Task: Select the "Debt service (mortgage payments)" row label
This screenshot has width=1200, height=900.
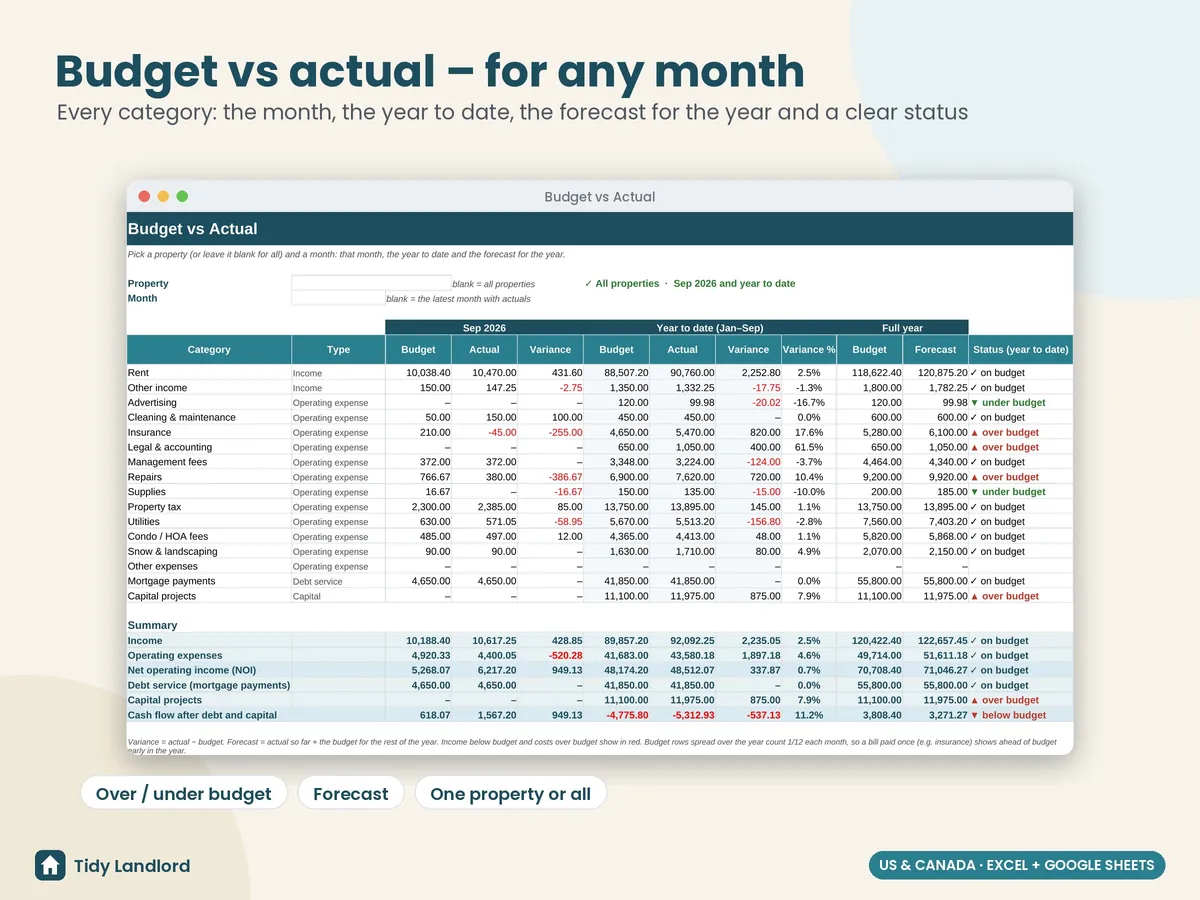Action: click(x=209, y=685)
